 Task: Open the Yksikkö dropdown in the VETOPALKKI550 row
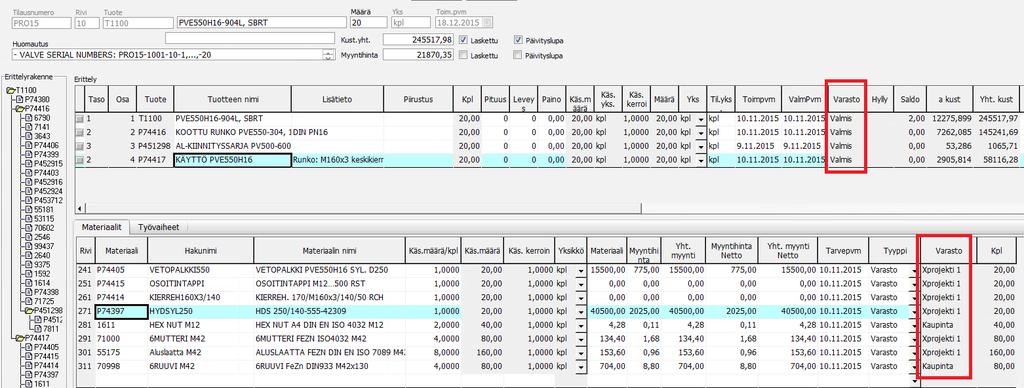click(581, 270)
